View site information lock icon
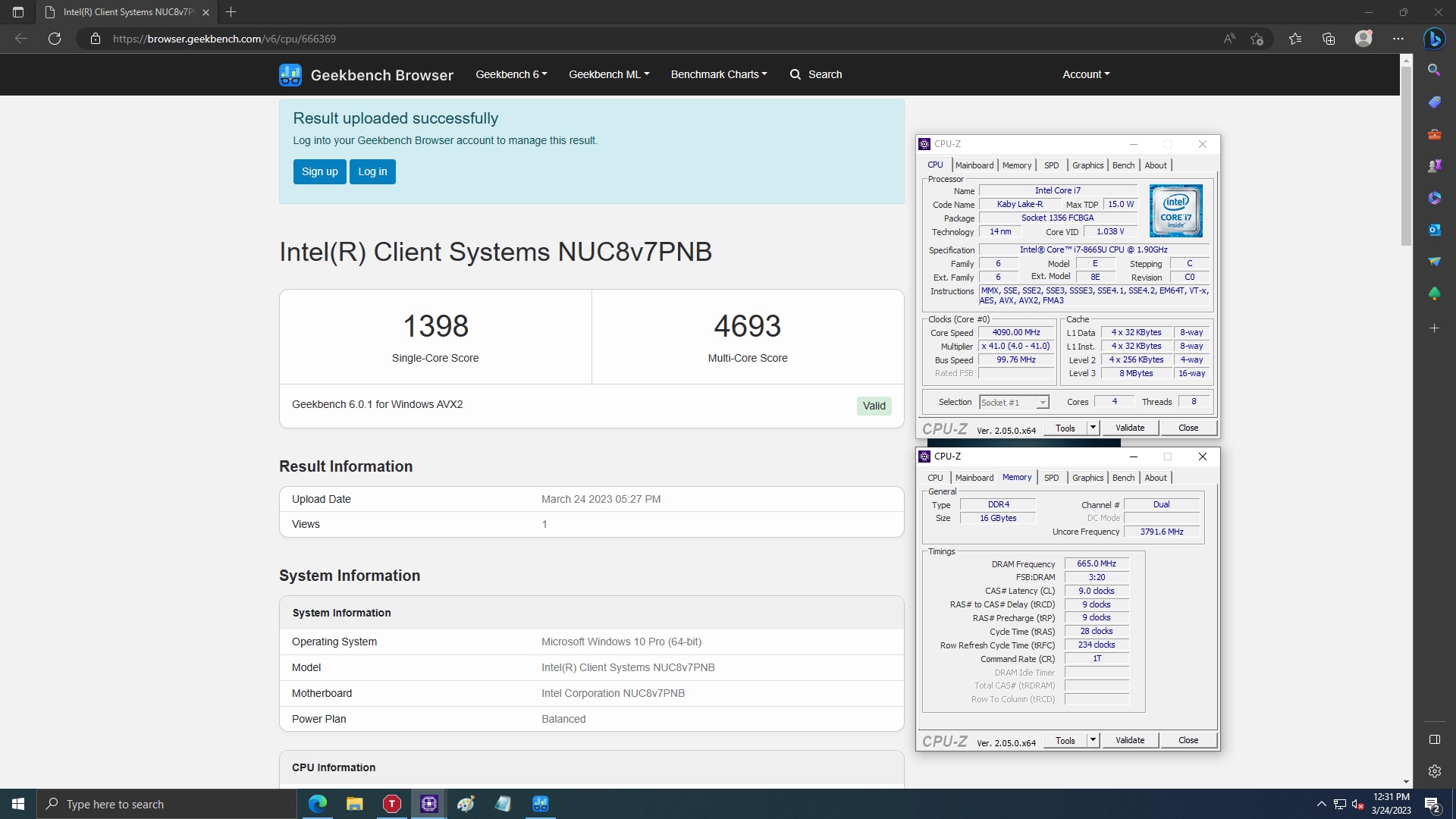Viewport: 1456px width, 819px height. coord(96,39)
